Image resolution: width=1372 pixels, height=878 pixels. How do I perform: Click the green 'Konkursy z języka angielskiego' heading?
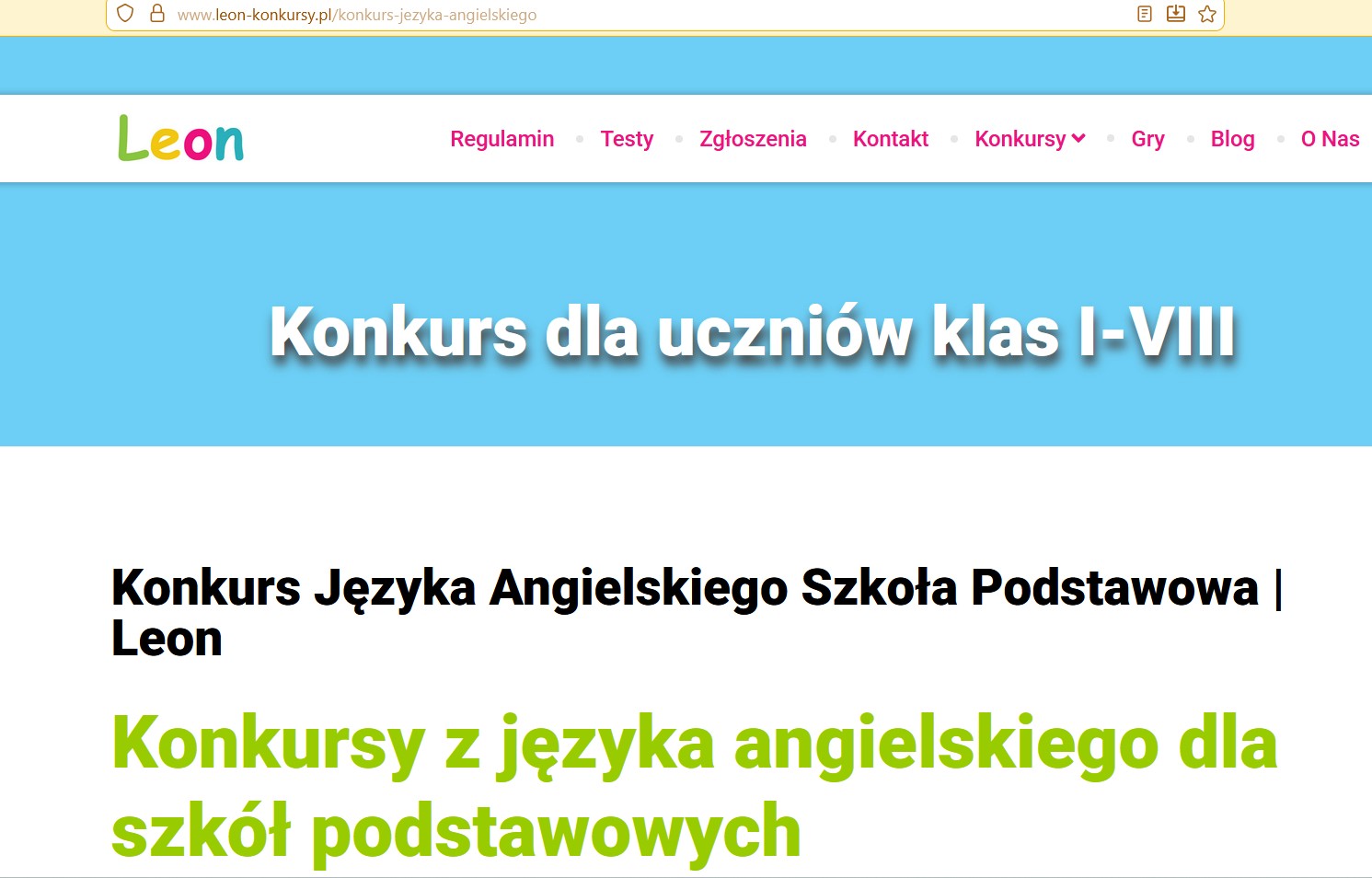(x=694, y=744)
